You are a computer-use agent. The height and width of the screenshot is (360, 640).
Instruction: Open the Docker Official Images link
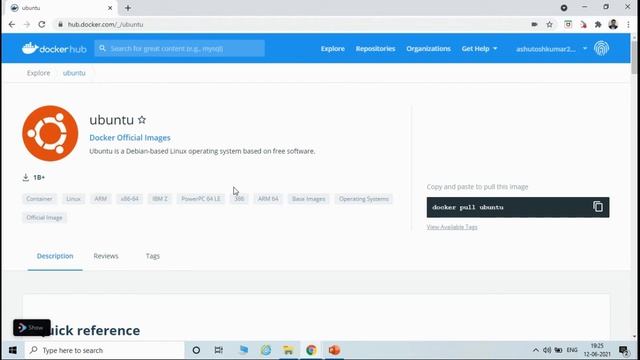(130, 138)
